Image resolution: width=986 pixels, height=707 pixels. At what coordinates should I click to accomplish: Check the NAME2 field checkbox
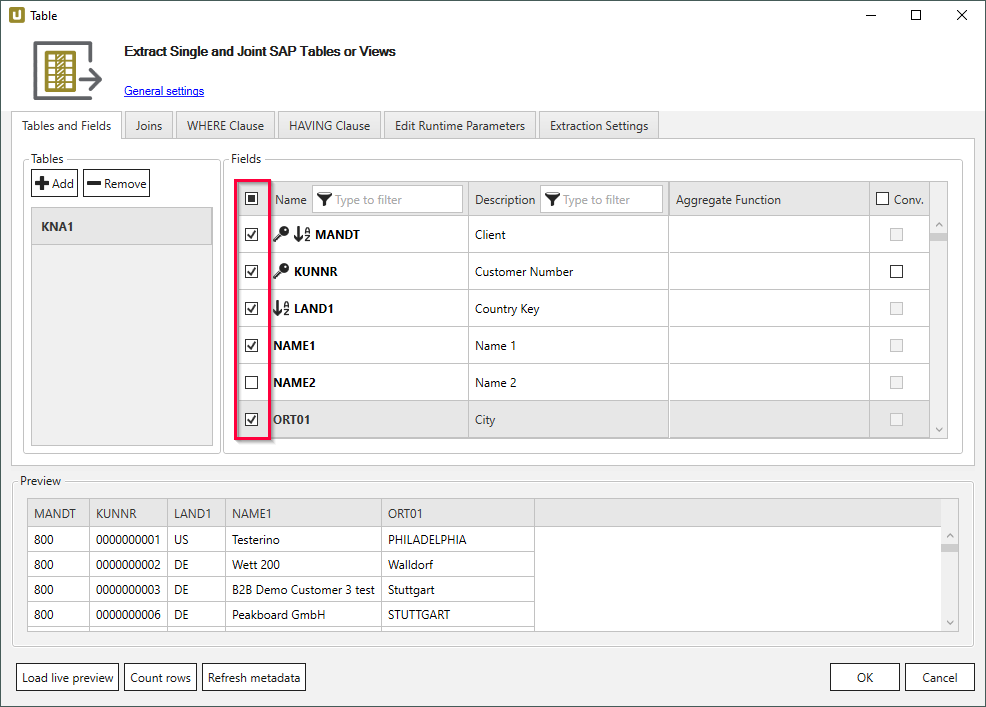tap(252, 382)
